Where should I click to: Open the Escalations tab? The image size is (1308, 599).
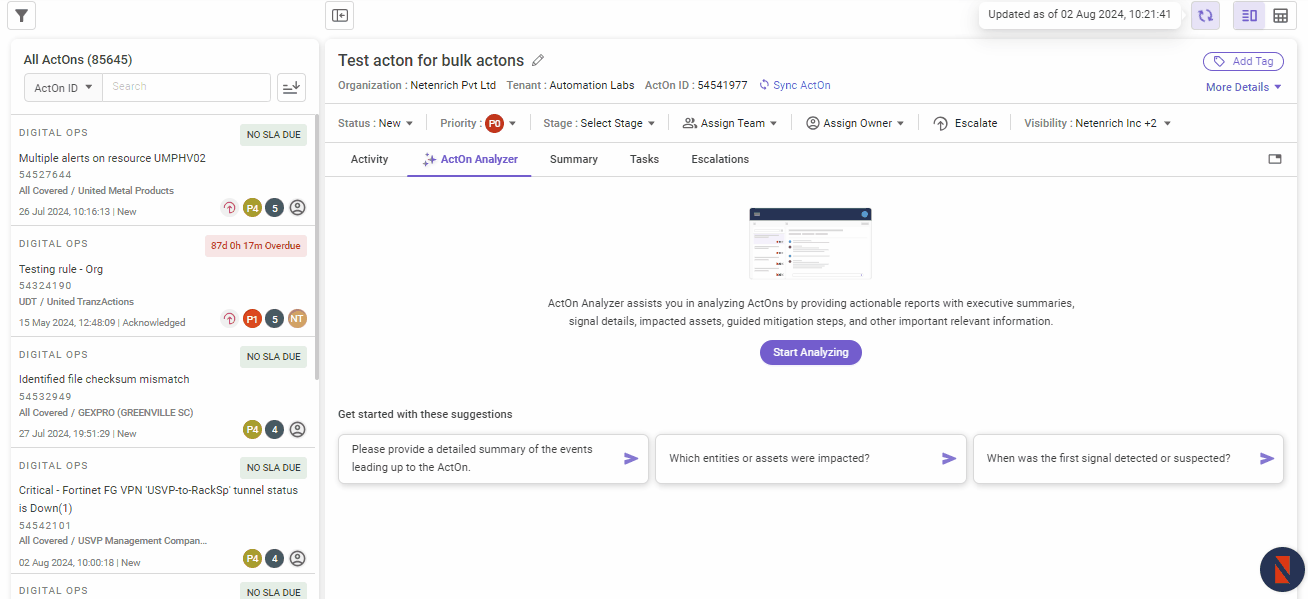click(x=720, y=159)
